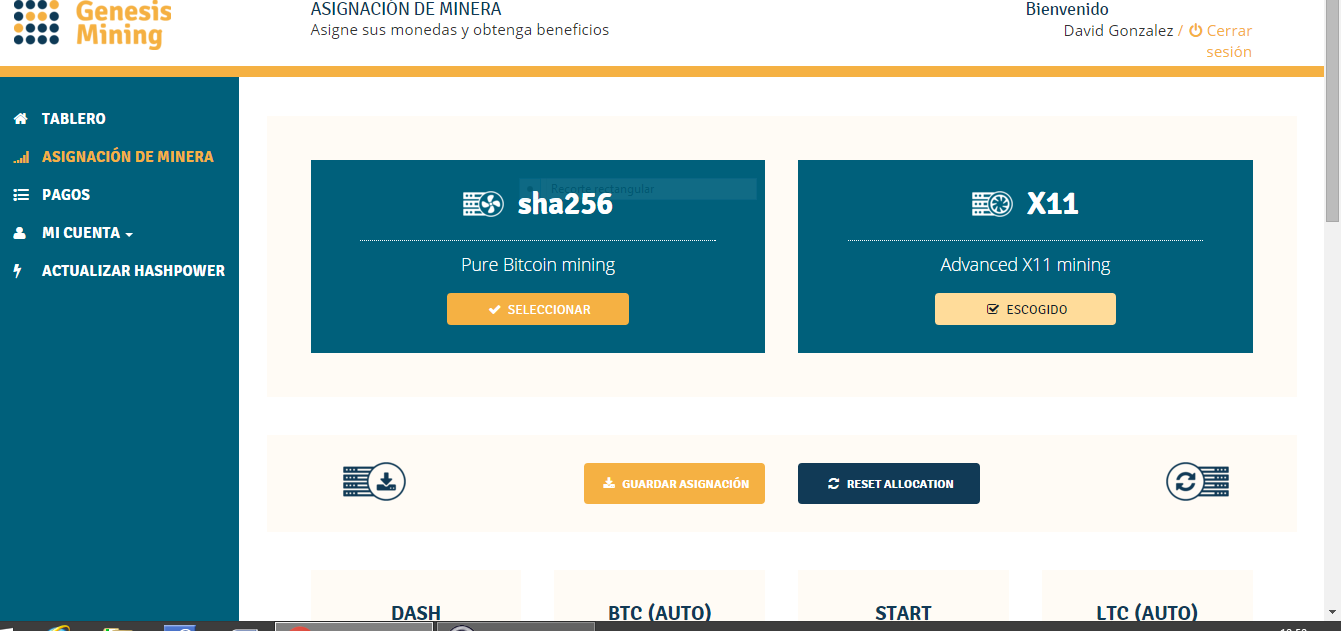Click the Seleccionar button for sha256

[538, 309]
